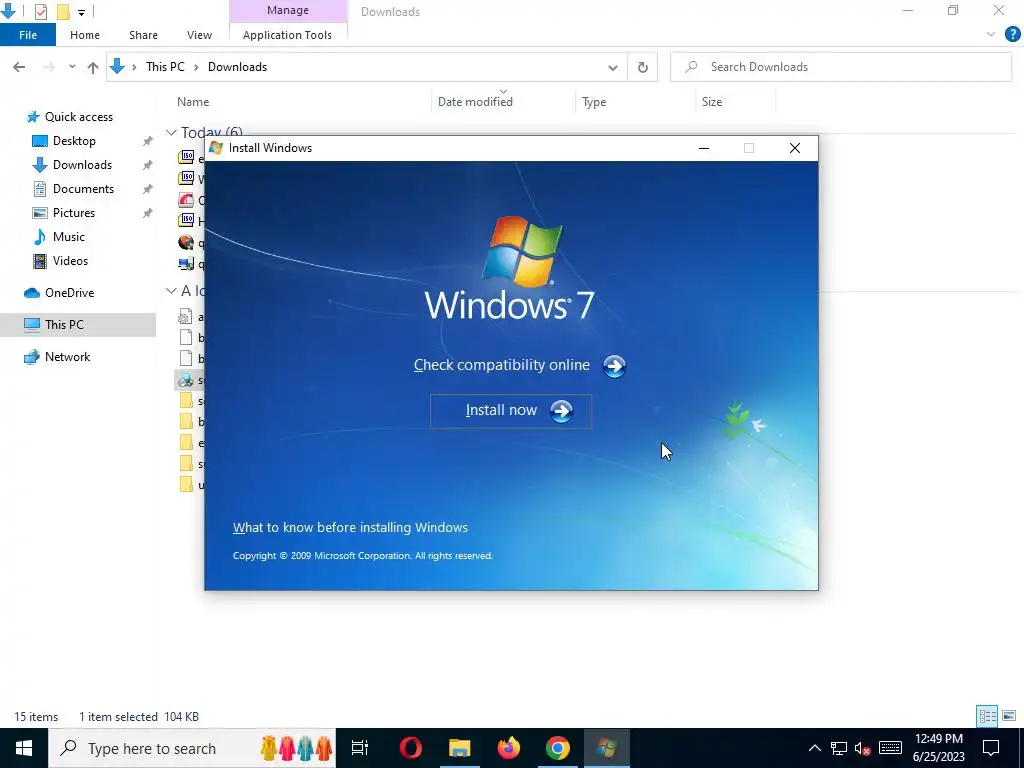The width and height of the screenshot is (1024, 768).
Task: Open the touch keyboard tray icon
Action: (x=890, y=748)
